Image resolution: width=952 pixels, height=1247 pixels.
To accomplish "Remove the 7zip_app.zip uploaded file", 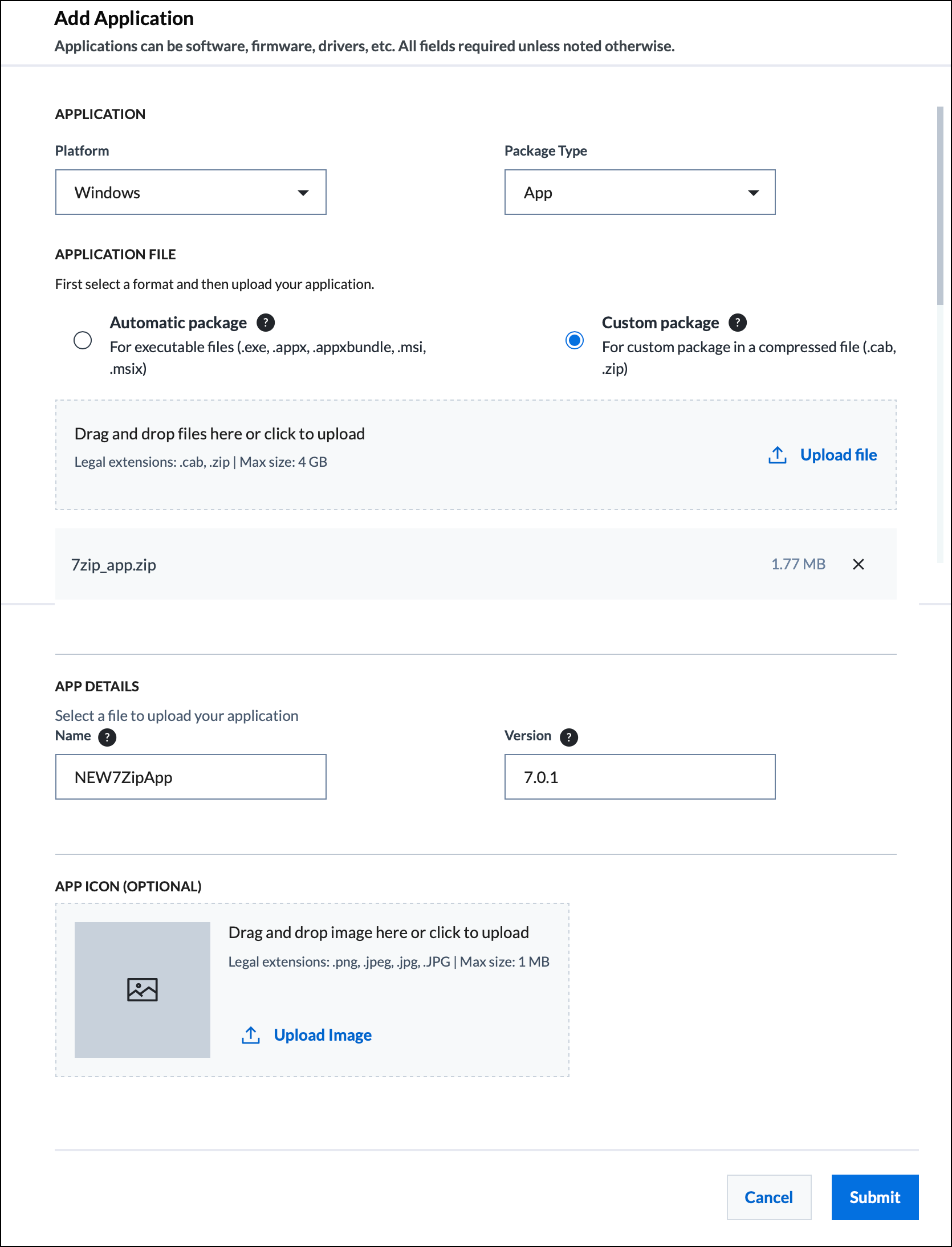I will (859, 564).
